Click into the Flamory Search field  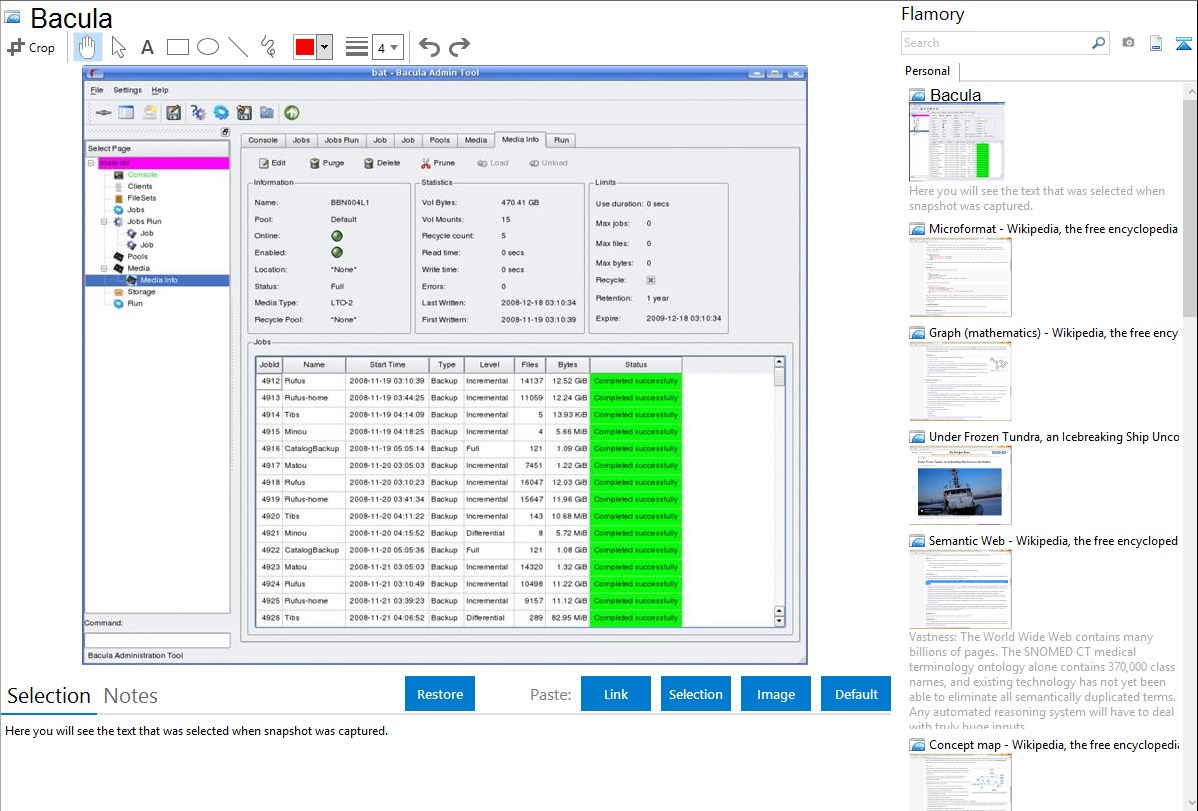[996, 43]
